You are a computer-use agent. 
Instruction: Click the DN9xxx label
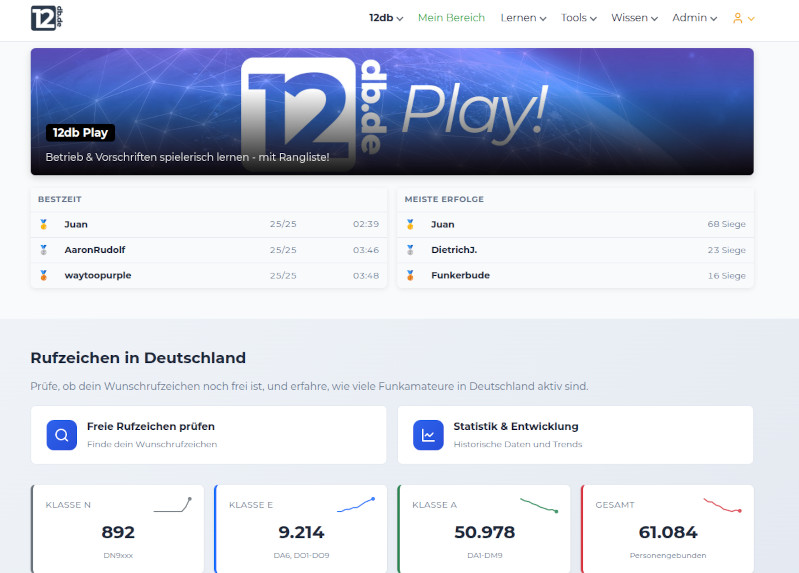118,555
